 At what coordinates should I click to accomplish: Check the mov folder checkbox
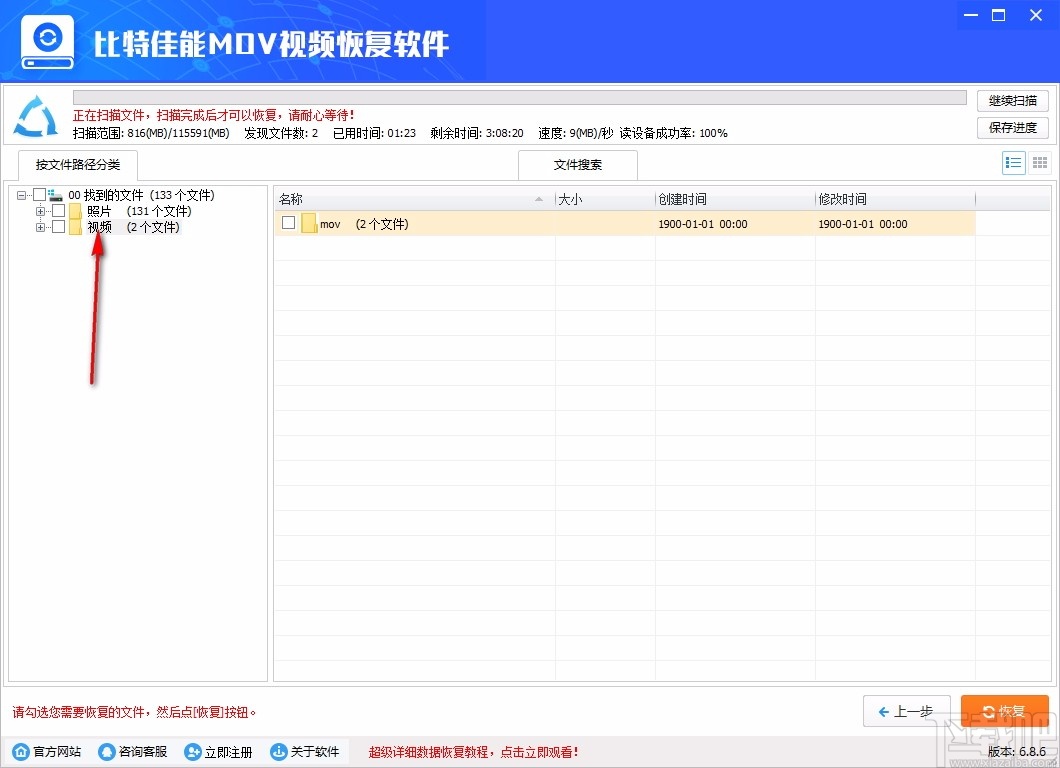point(288,223)
